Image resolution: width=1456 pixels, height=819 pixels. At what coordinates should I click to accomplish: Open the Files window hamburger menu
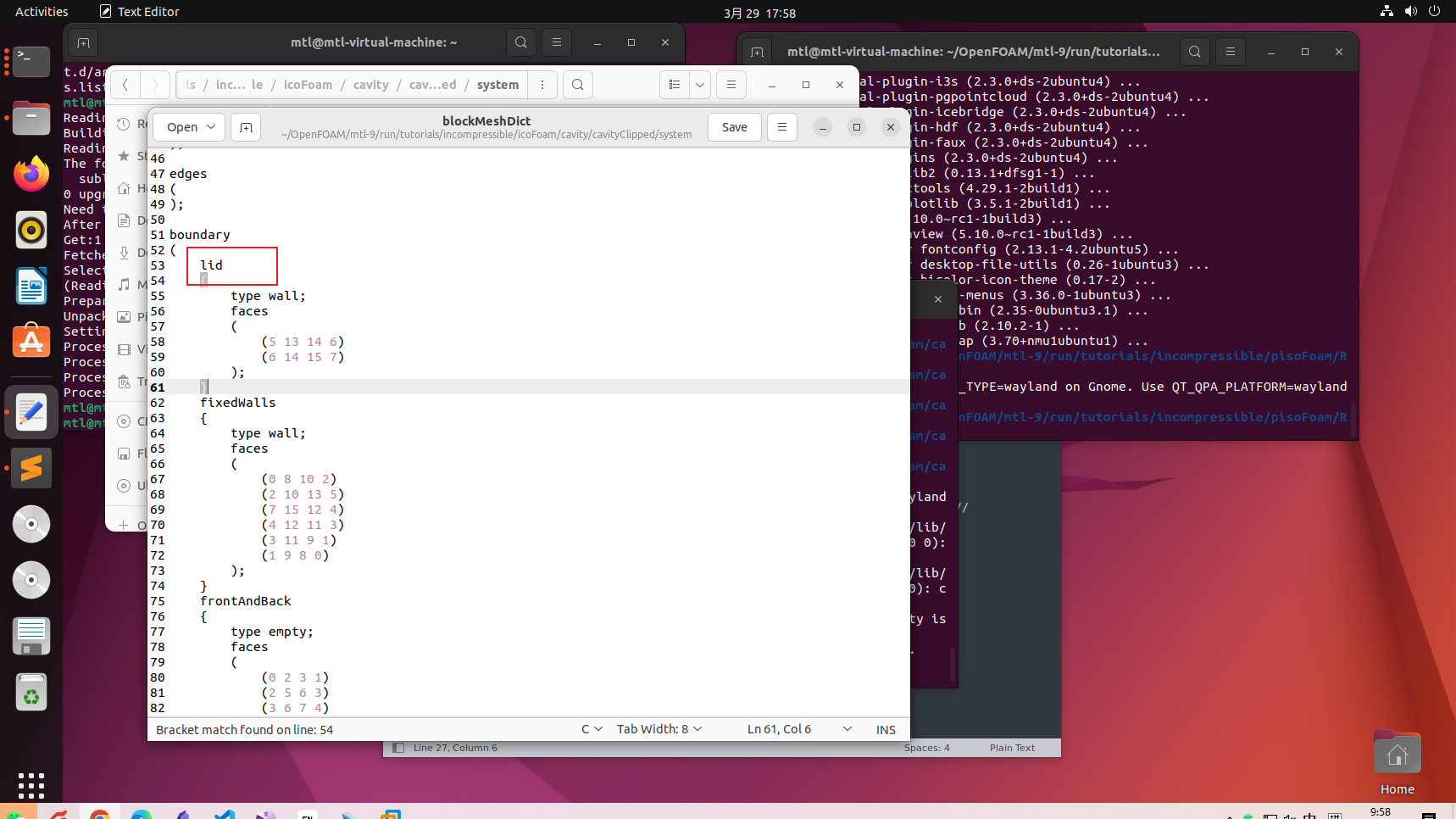pyautogui.click(x=731, y=85)
